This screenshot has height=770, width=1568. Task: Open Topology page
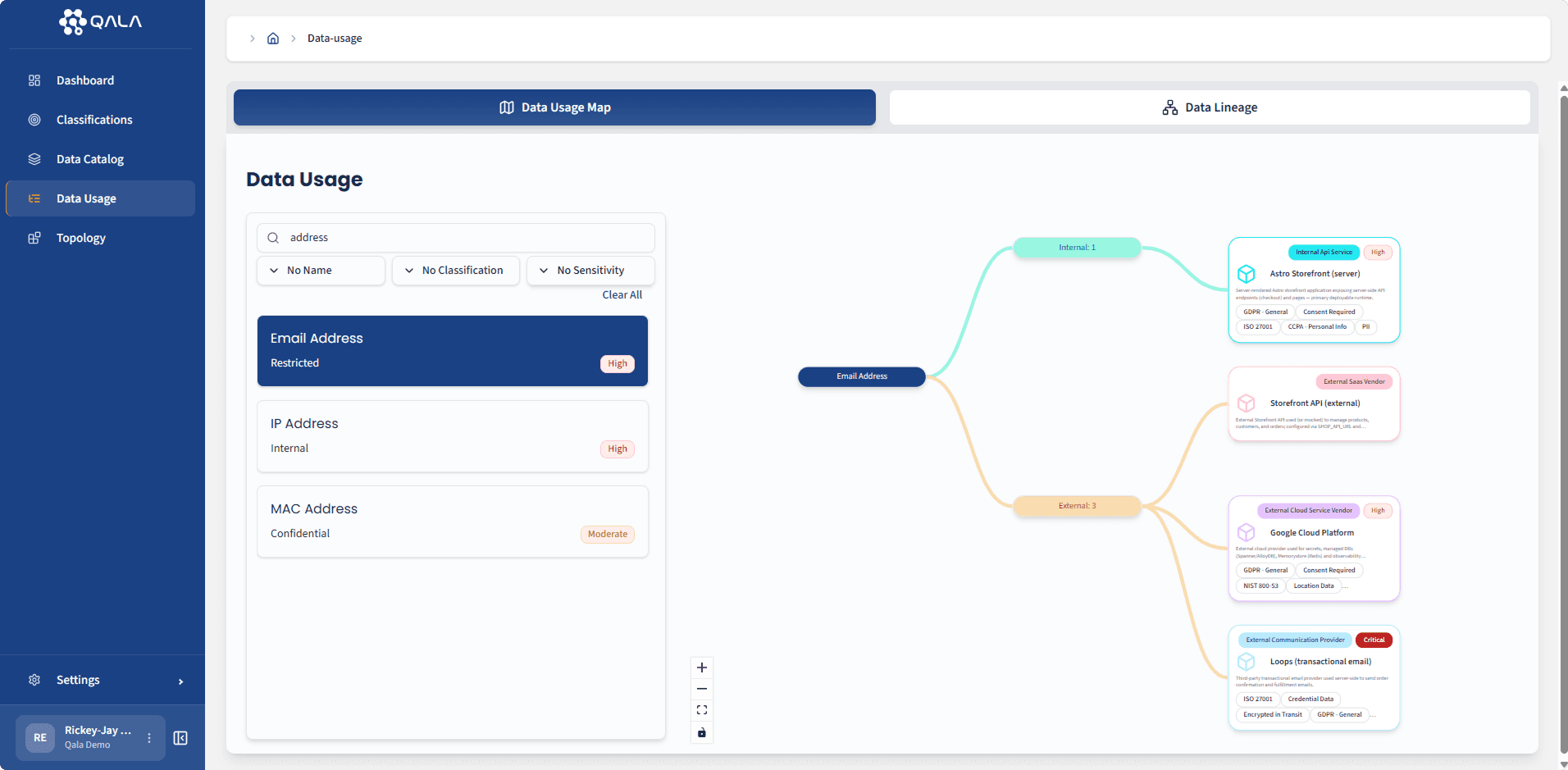coord(100,238)
